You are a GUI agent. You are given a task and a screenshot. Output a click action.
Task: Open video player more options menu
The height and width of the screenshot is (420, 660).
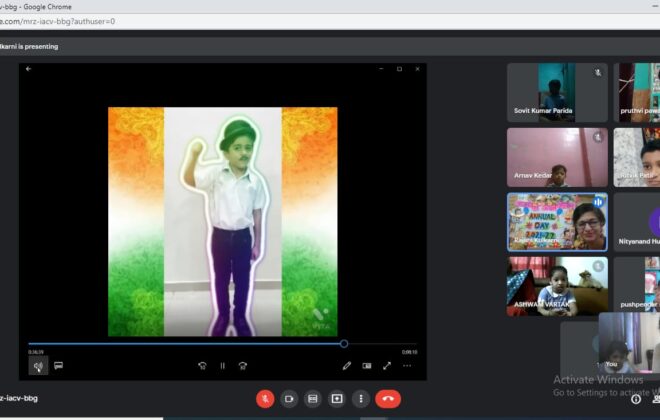coord(407,366)
